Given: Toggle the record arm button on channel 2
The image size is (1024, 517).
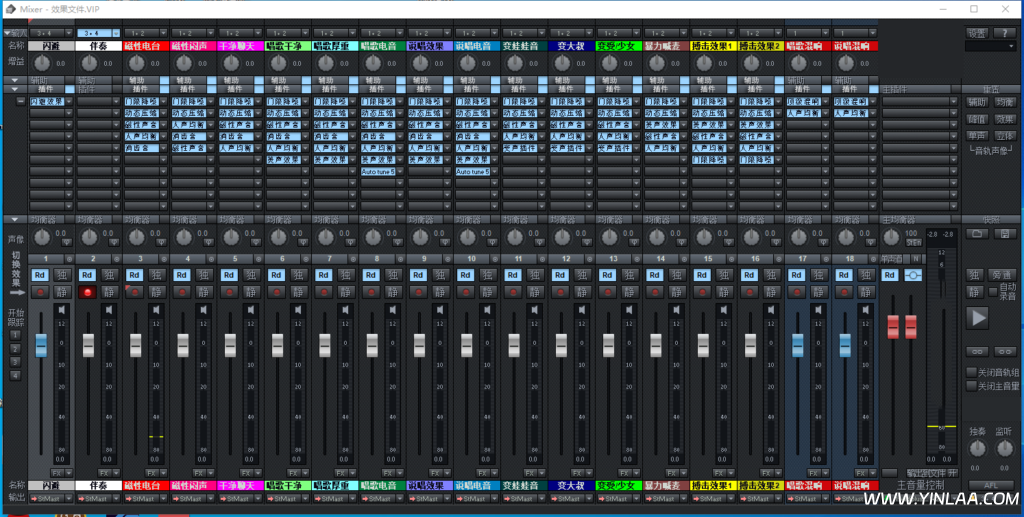Looking at the screenshot, I should [x=88, y=292].
